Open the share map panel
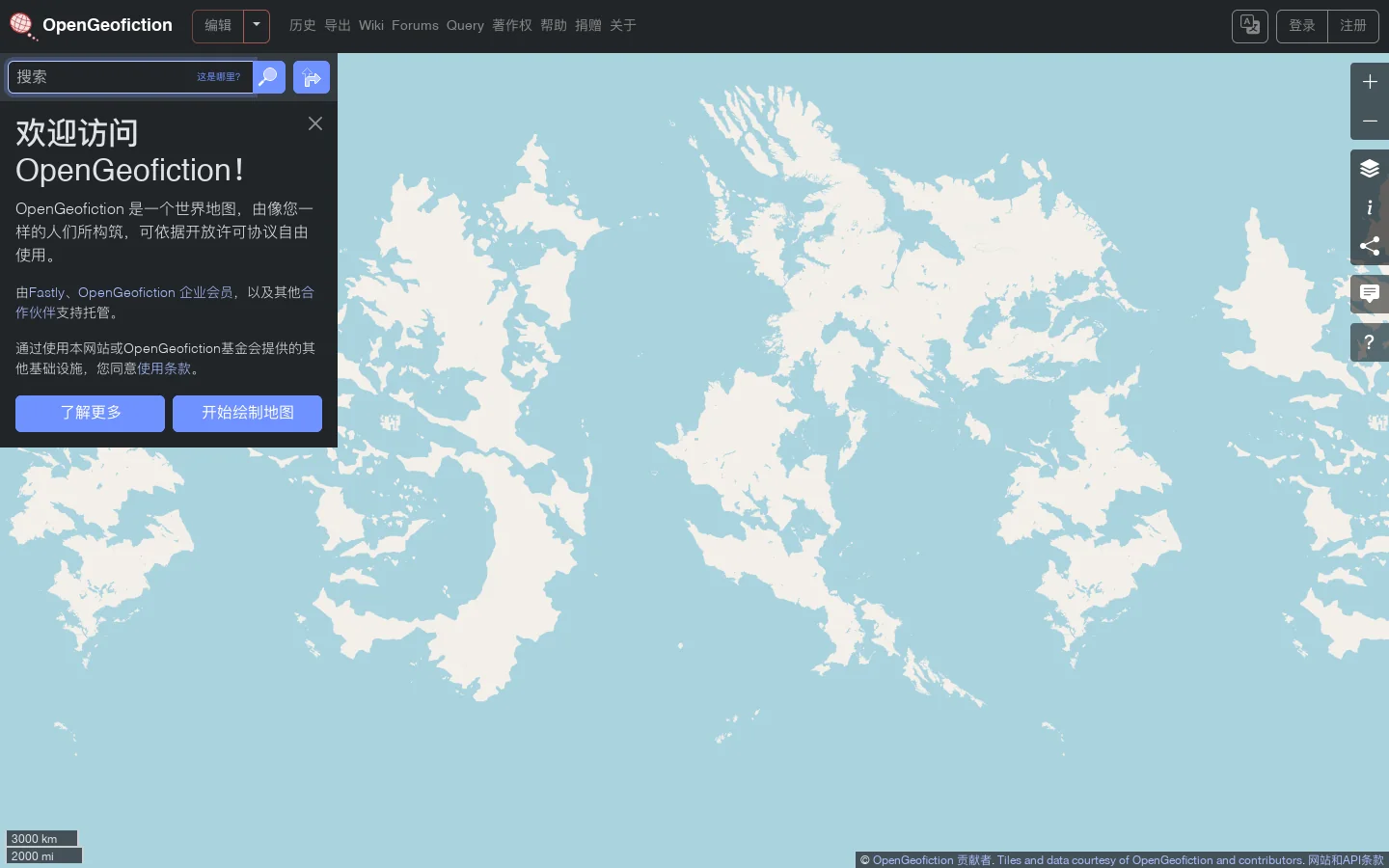The width and height of the screenshot is (1389, 868). point(1370,246)
